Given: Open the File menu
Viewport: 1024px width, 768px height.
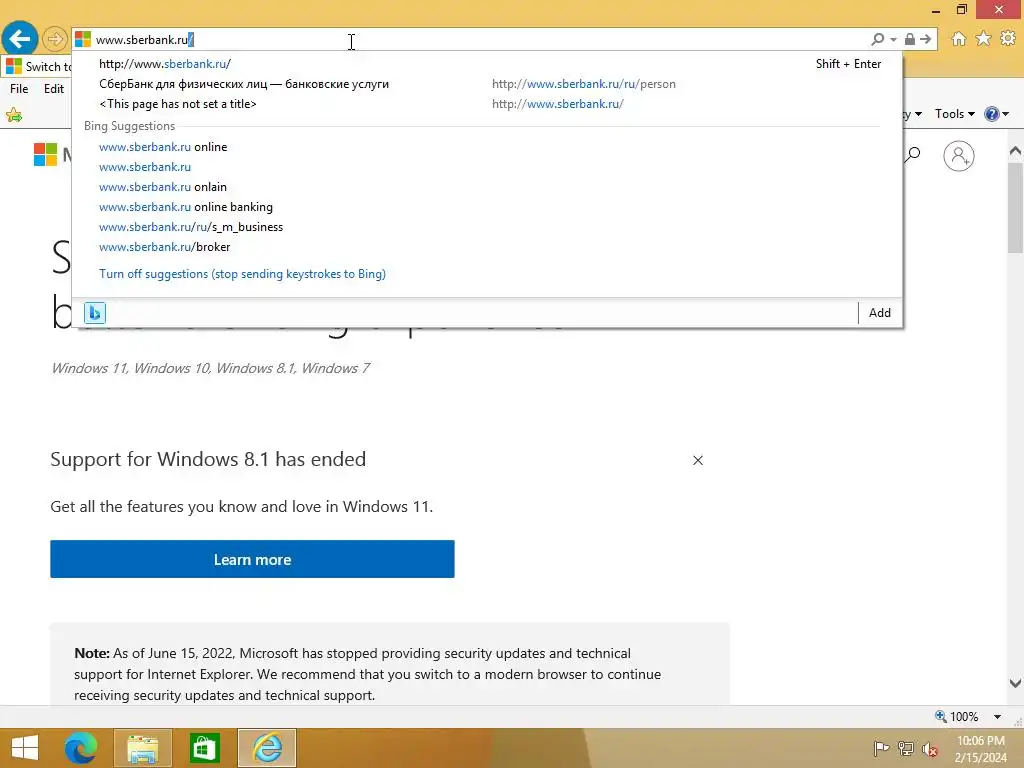Looking at the screenshot, I should (x=19, y=89).
